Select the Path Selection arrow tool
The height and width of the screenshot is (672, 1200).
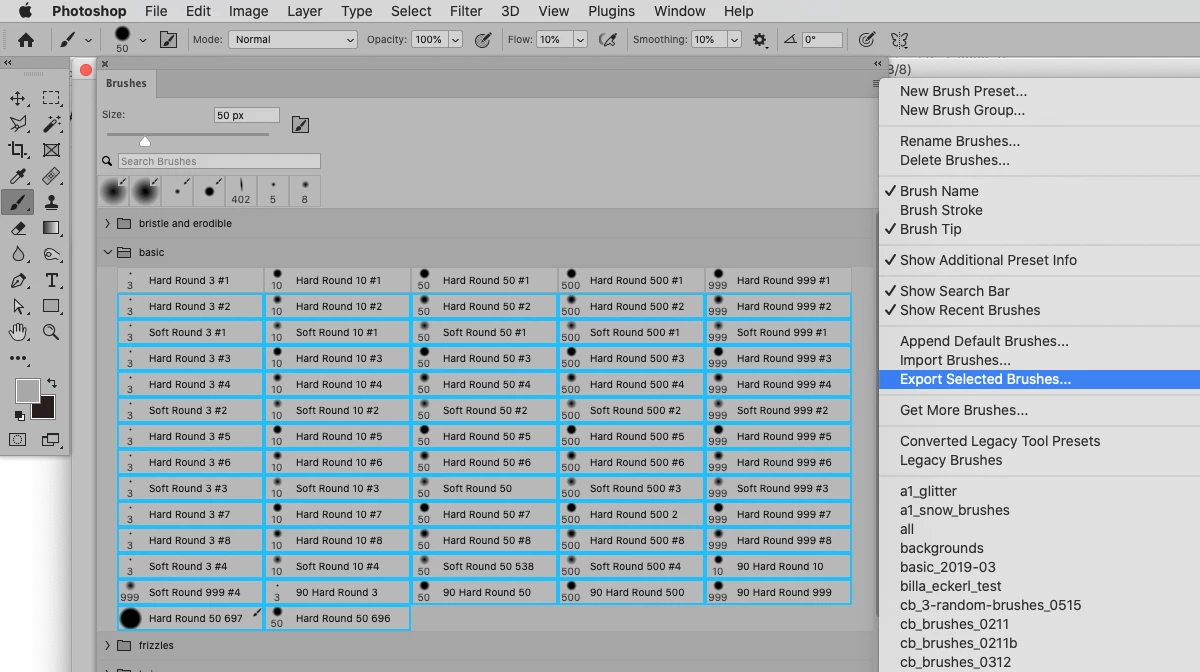coord(18,307)
